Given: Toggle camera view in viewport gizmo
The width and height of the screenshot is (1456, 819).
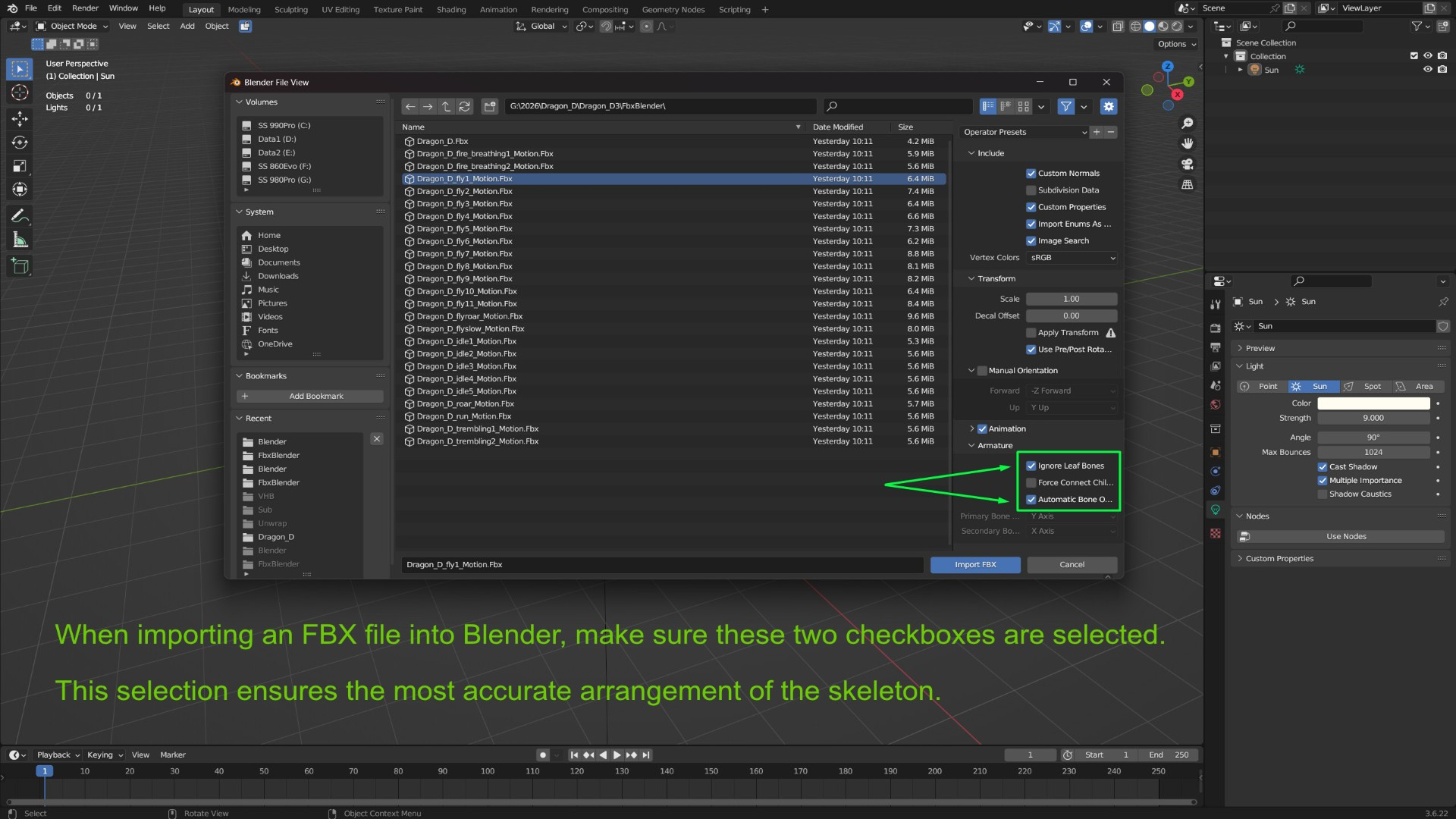Looking at the screenshot, I should coord(1188,165).
